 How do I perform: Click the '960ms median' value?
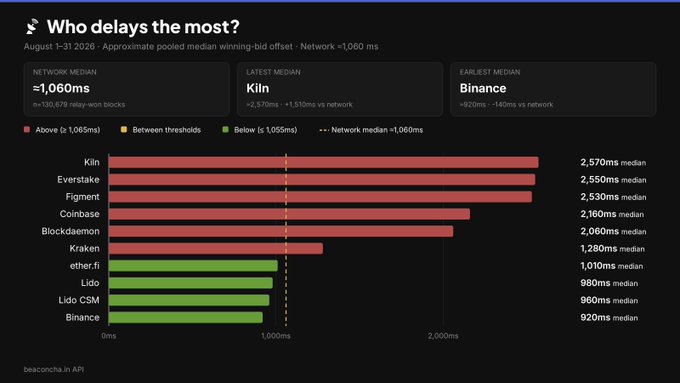click(x=609, y=300)
